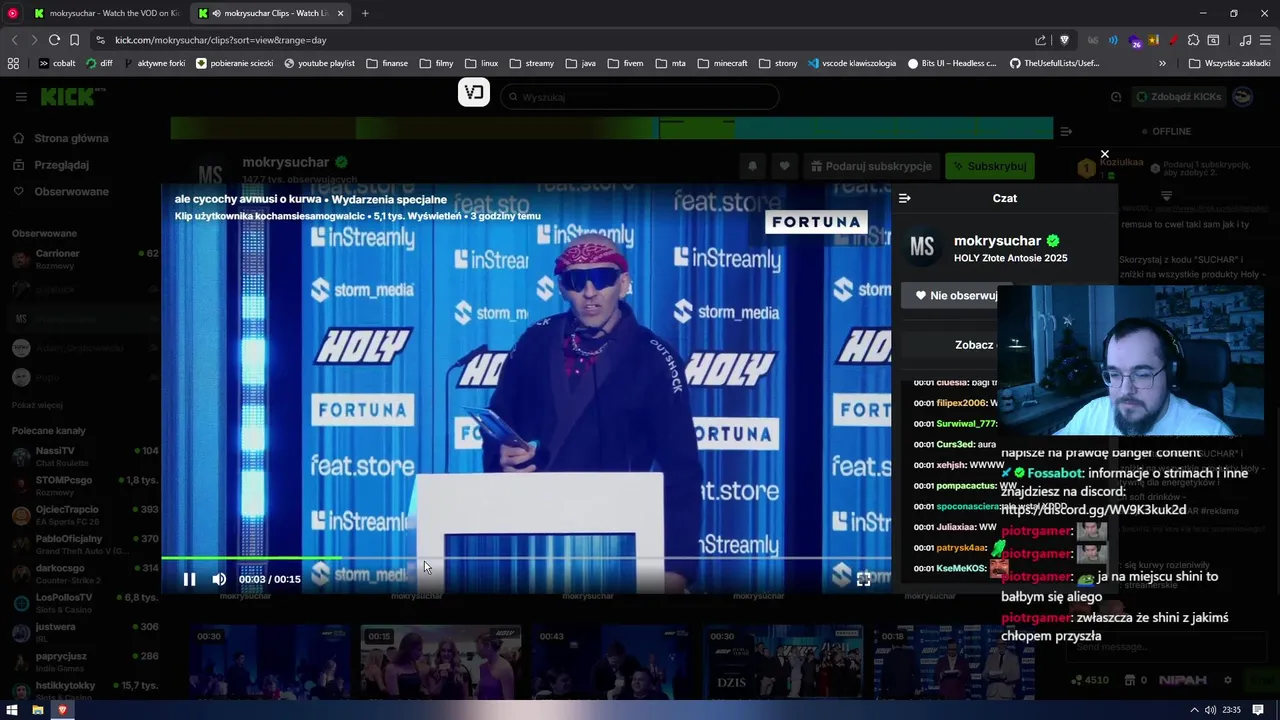Open Brave Shields lion icon
The width and height of the screenshot is (1280, 720).
click(x=1064, y=40)
